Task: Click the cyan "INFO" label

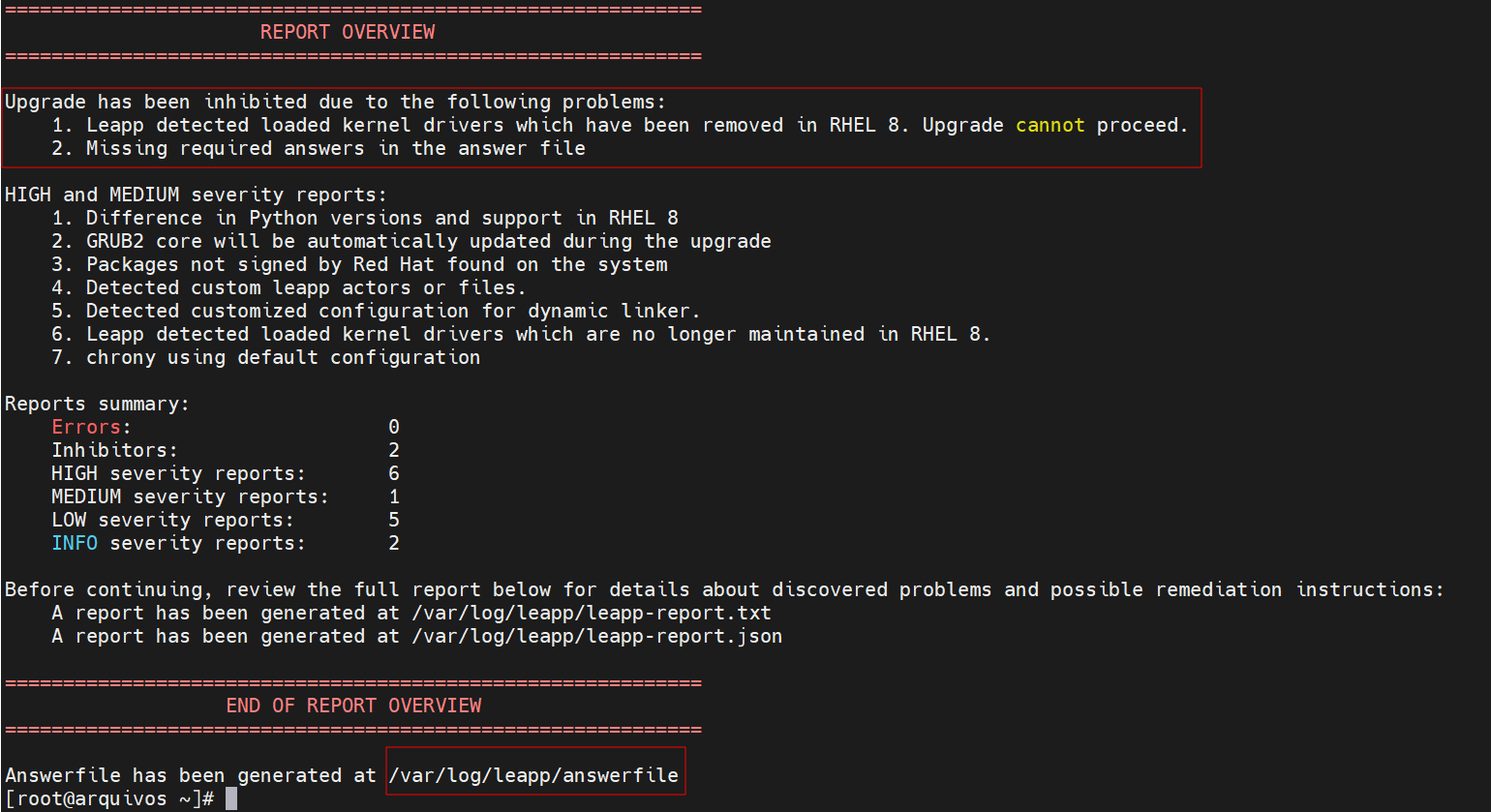Action: click(x=75, y=543)
